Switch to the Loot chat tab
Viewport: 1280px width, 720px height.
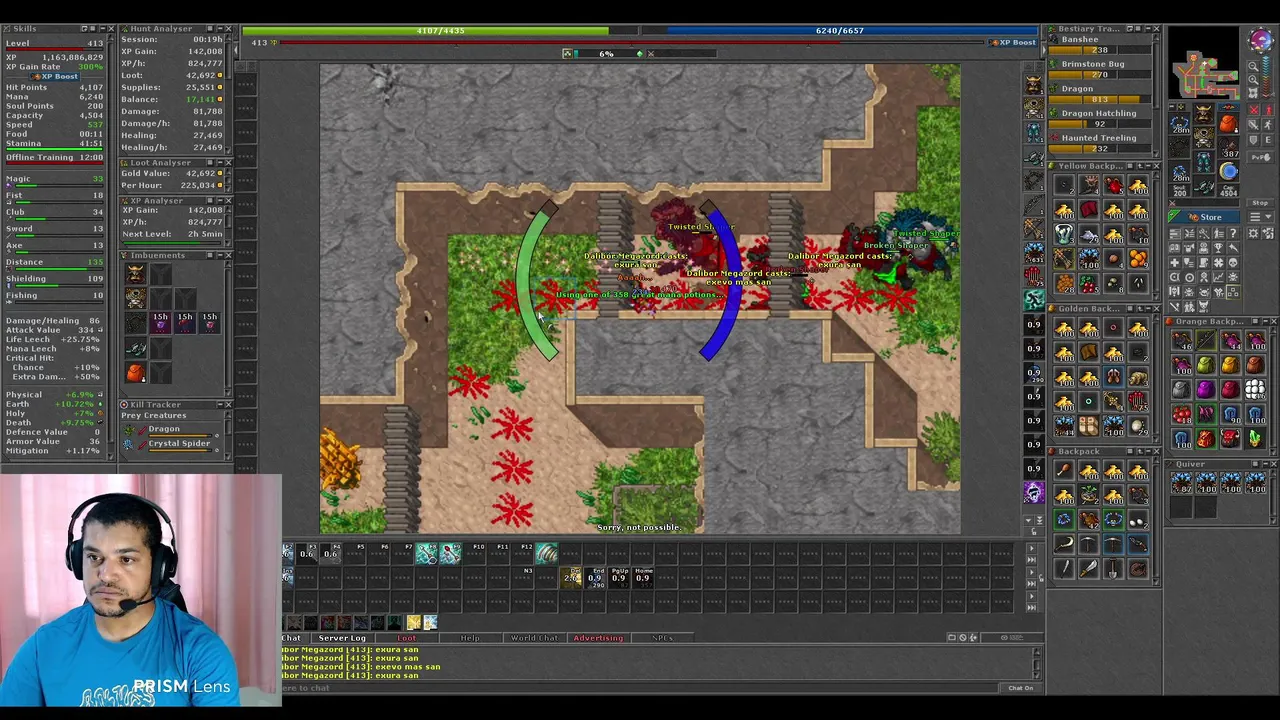point(407,638)
